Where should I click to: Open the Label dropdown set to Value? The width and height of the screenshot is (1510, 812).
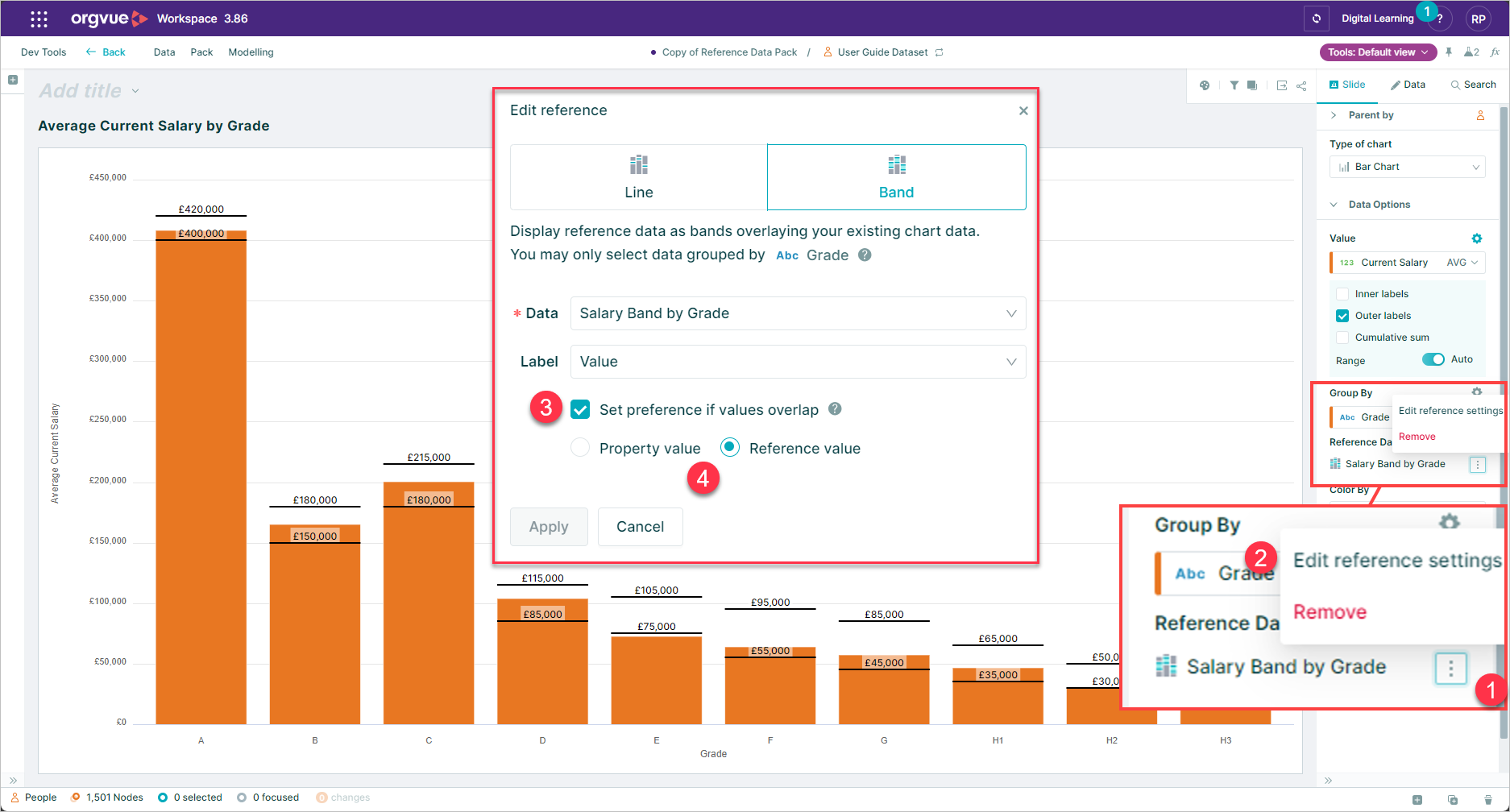point(797,362)
